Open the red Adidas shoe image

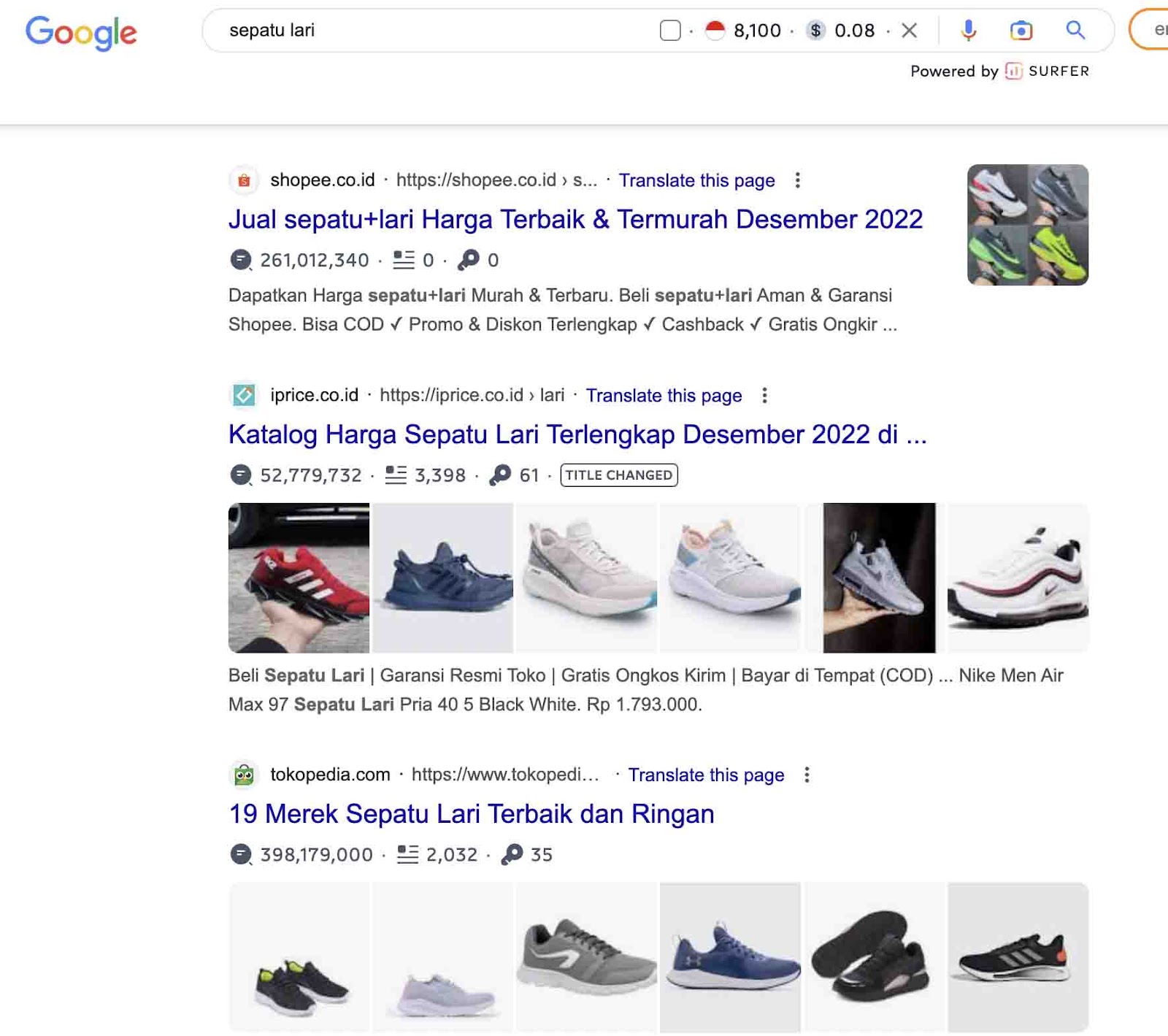299,578
